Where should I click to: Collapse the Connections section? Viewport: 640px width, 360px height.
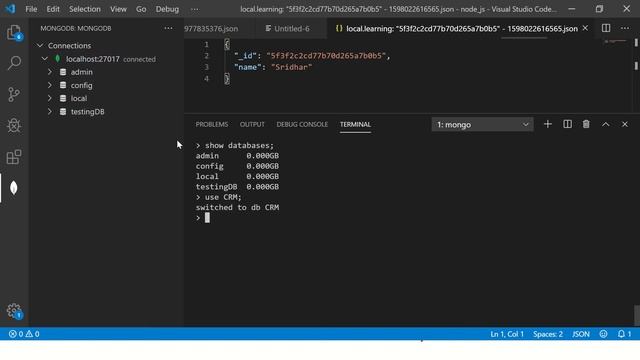40,45
